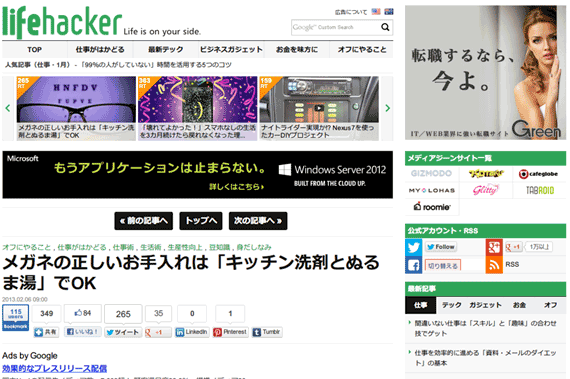The height and width of the screenshot is (379, 570).
Task: Open TABROID site logo
Action: pos(540,190)
